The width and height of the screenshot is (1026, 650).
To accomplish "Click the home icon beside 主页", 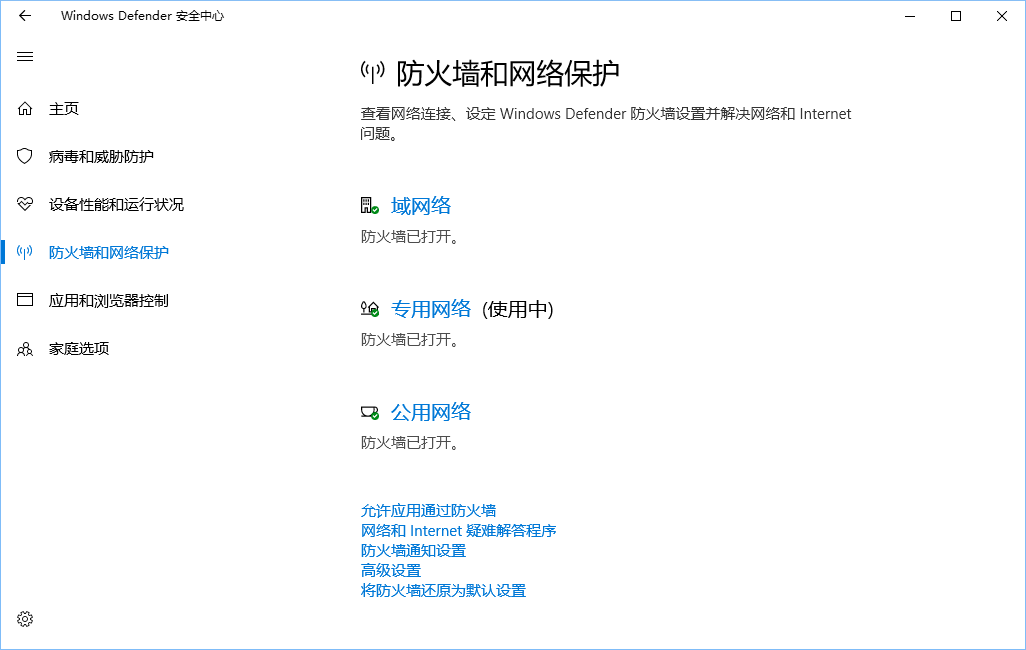I will [x=25, y=109].
